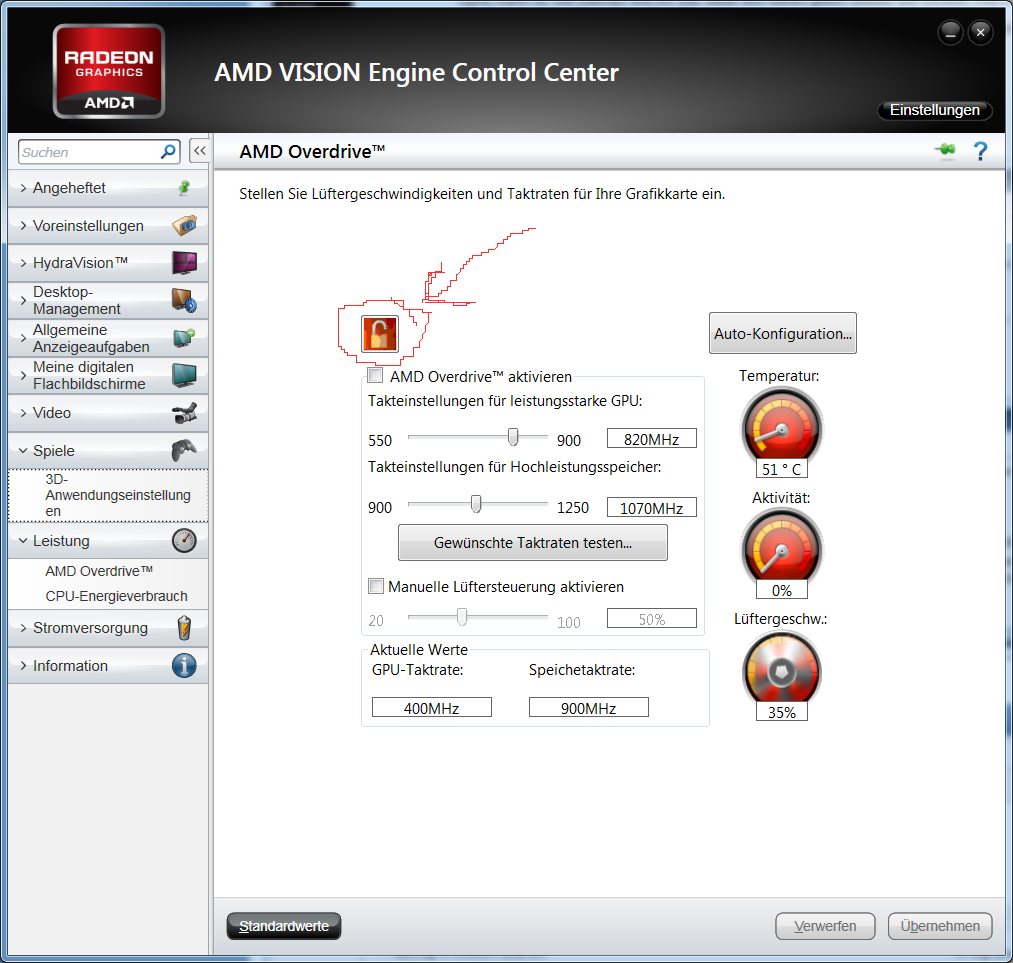
Task: Open 3D-Anwendungseinstellungen page
Action: 108,495
